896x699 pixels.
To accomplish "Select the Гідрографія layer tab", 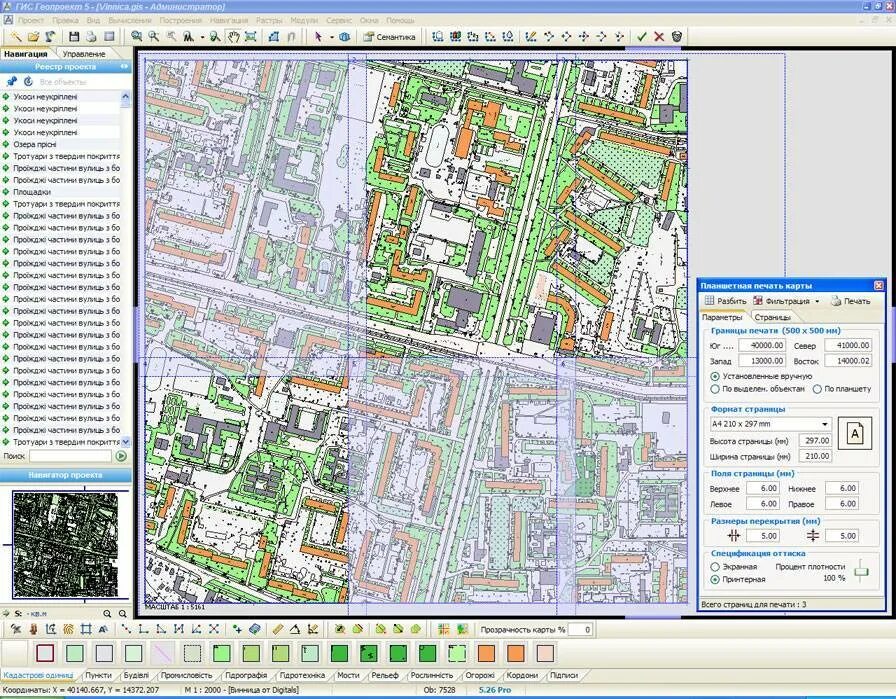I will pyautogui.click(x=246, y=675).
